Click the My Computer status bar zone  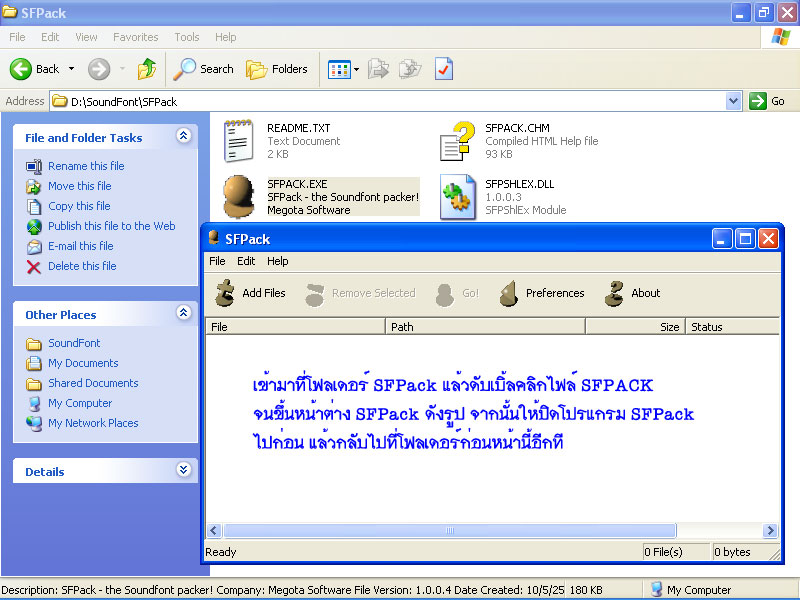click(x=720, y=590)
